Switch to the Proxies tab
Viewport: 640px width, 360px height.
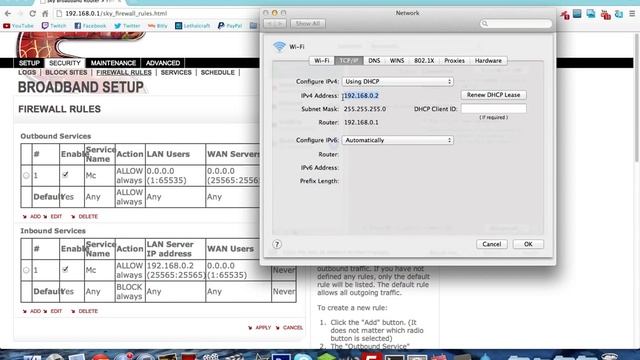tap(454, 60)
